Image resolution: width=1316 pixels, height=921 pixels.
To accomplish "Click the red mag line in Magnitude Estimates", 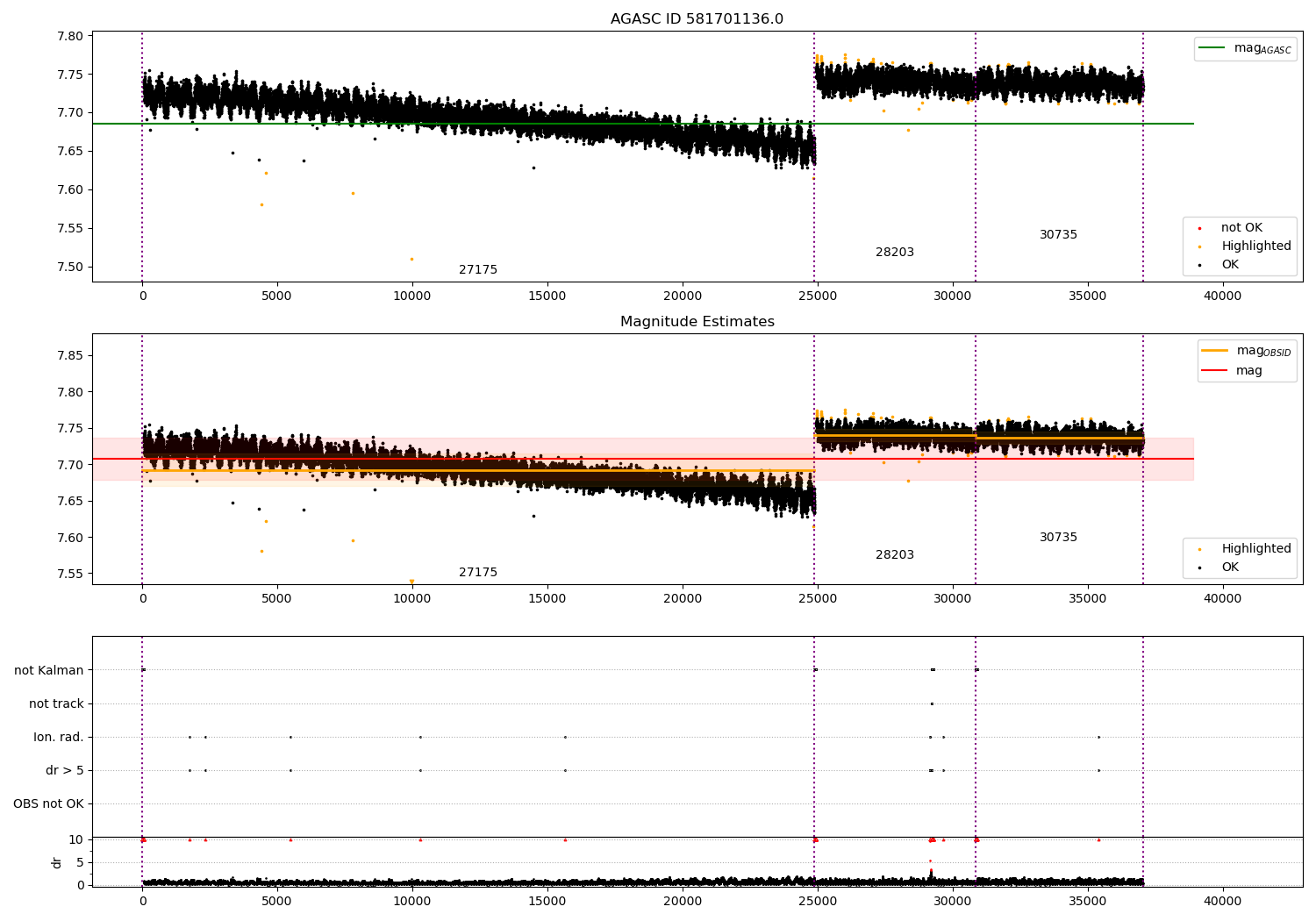I will tap(642, 459).
